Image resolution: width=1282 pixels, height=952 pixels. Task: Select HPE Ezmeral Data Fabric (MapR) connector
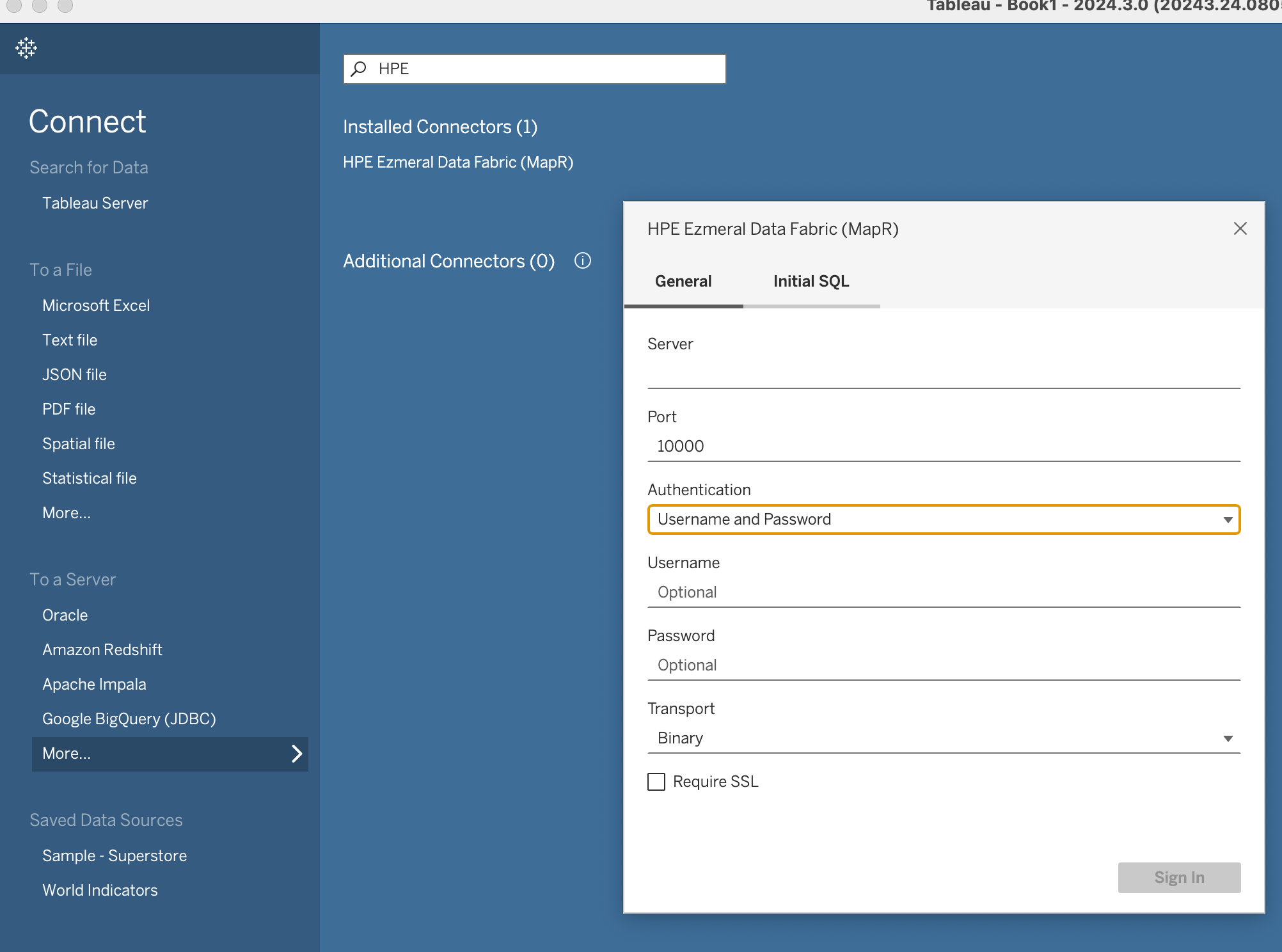457,163
